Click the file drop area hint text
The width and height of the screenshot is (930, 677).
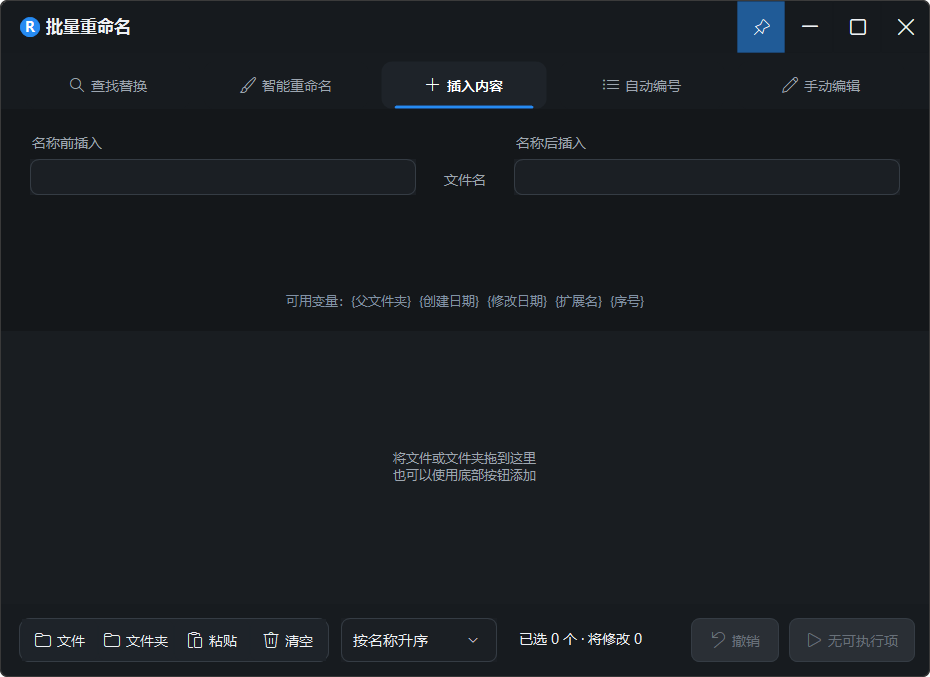point(464,466)
